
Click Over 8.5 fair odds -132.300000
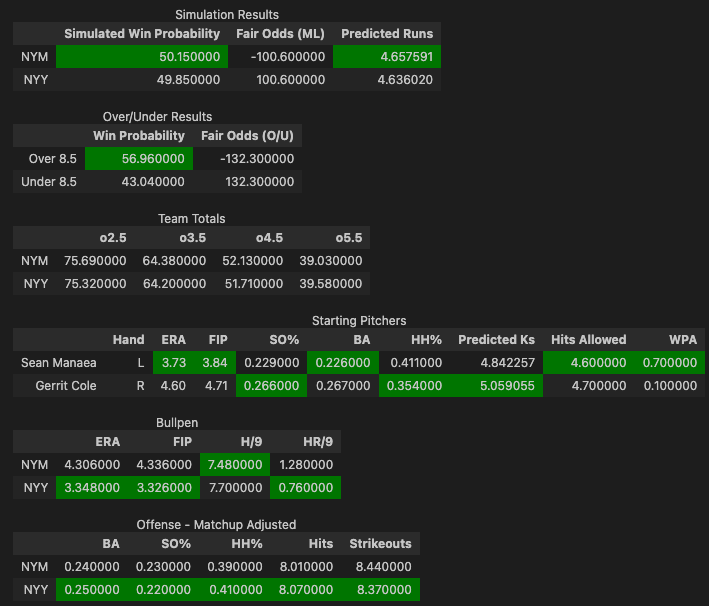tap(247, 159)
